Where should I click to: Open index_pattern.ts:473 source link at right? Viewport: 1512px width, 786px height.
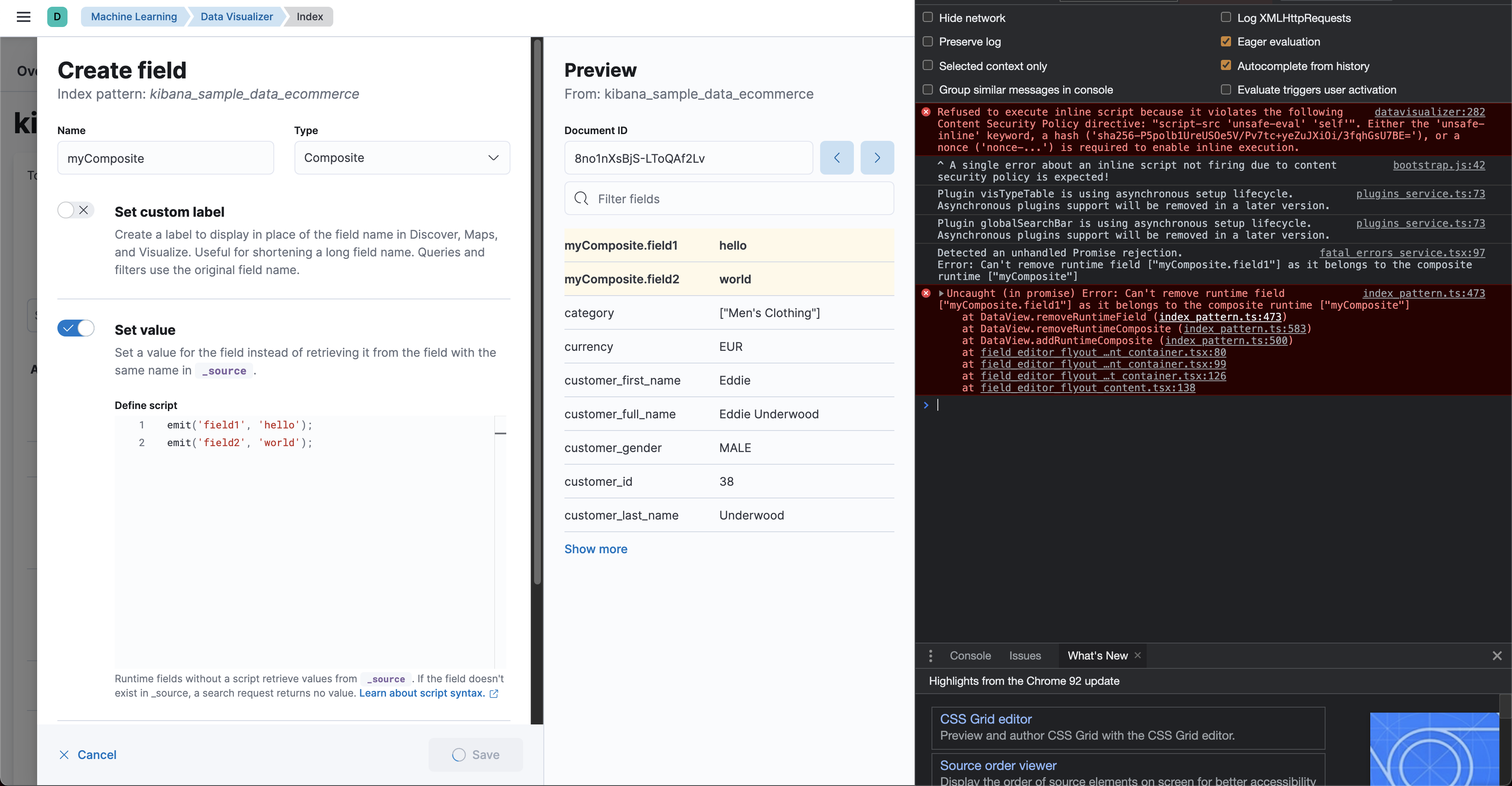point(1424,293)
